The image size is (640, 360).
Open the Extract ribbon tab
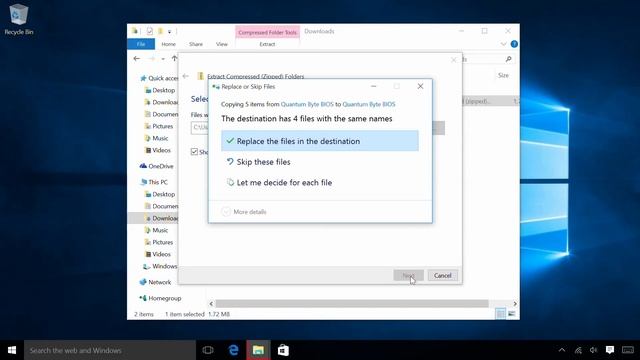pos(267,44)
